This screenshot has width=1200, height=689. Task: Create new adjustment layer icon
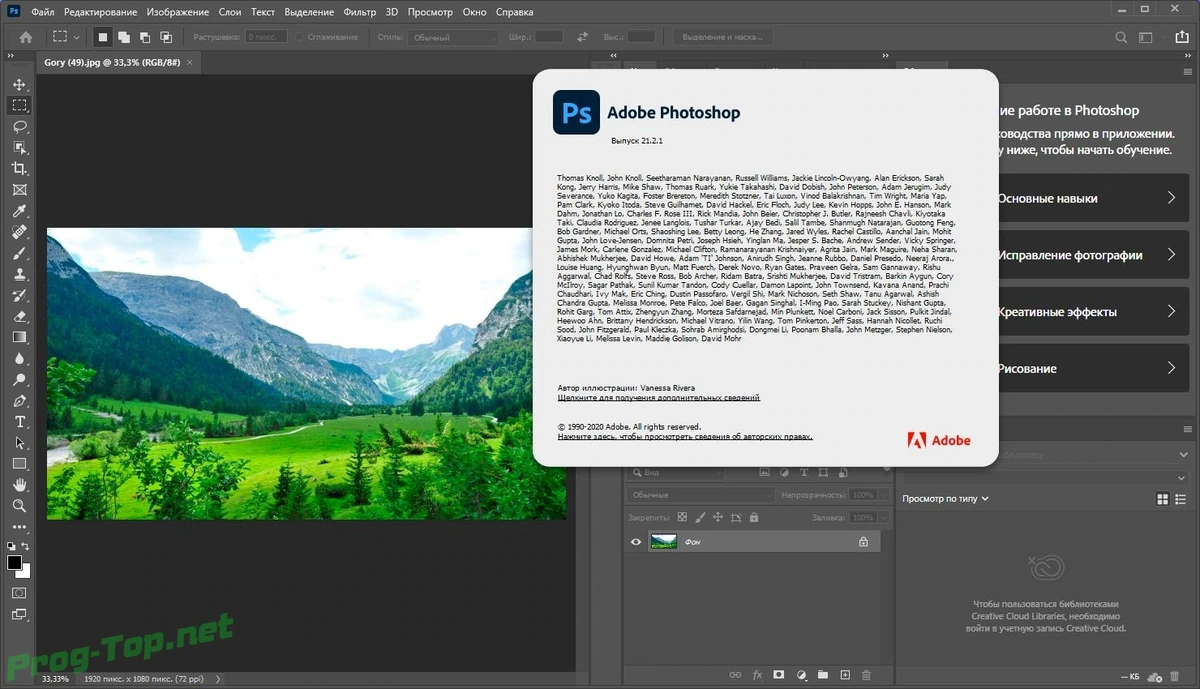(801, 675)
